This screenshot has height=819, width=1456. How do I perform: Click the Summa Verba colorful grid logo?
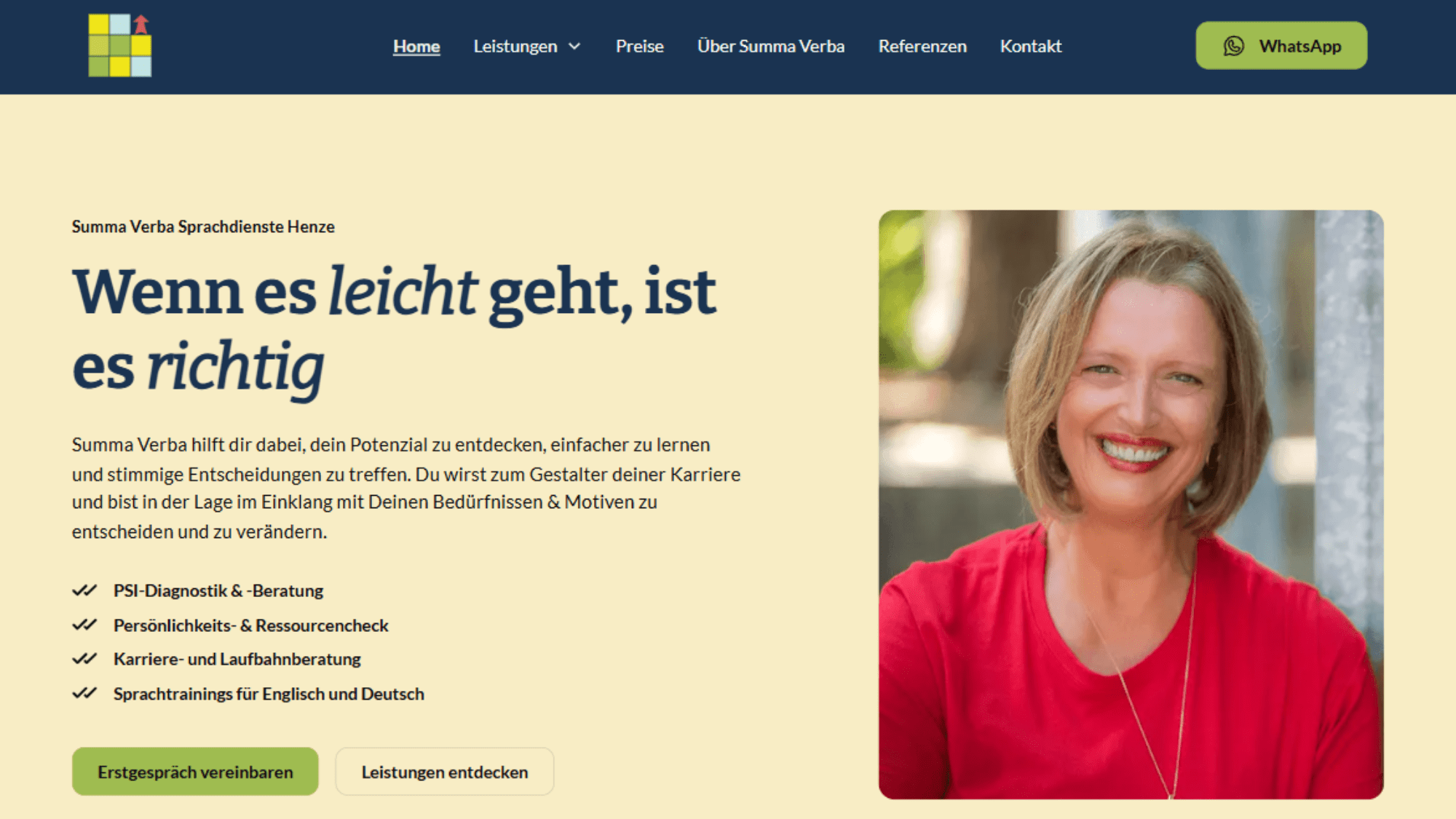coord(120,45)
